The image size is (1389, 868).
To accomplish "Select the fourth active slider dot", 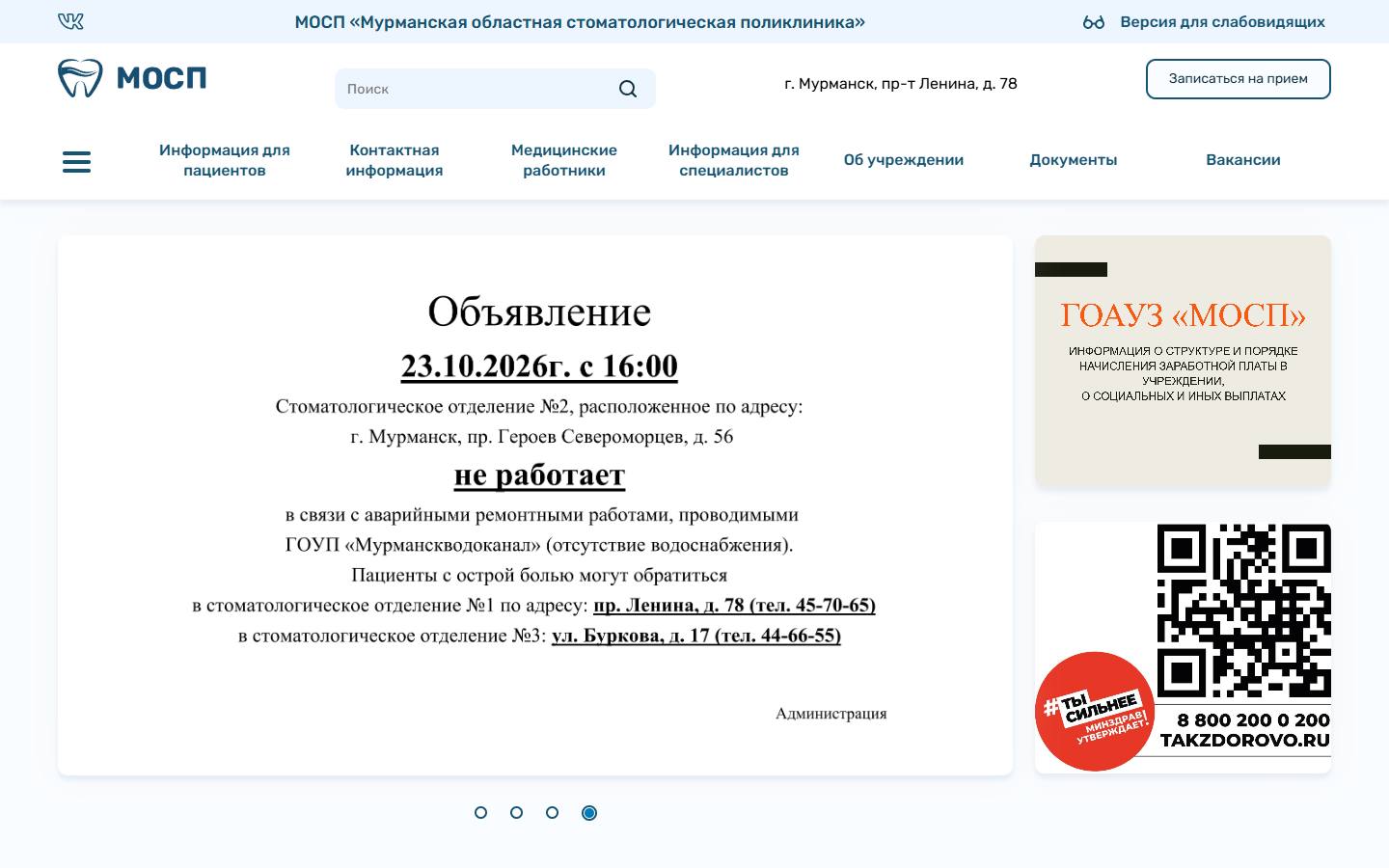I will pyautogui.click(x=589, y=813).
